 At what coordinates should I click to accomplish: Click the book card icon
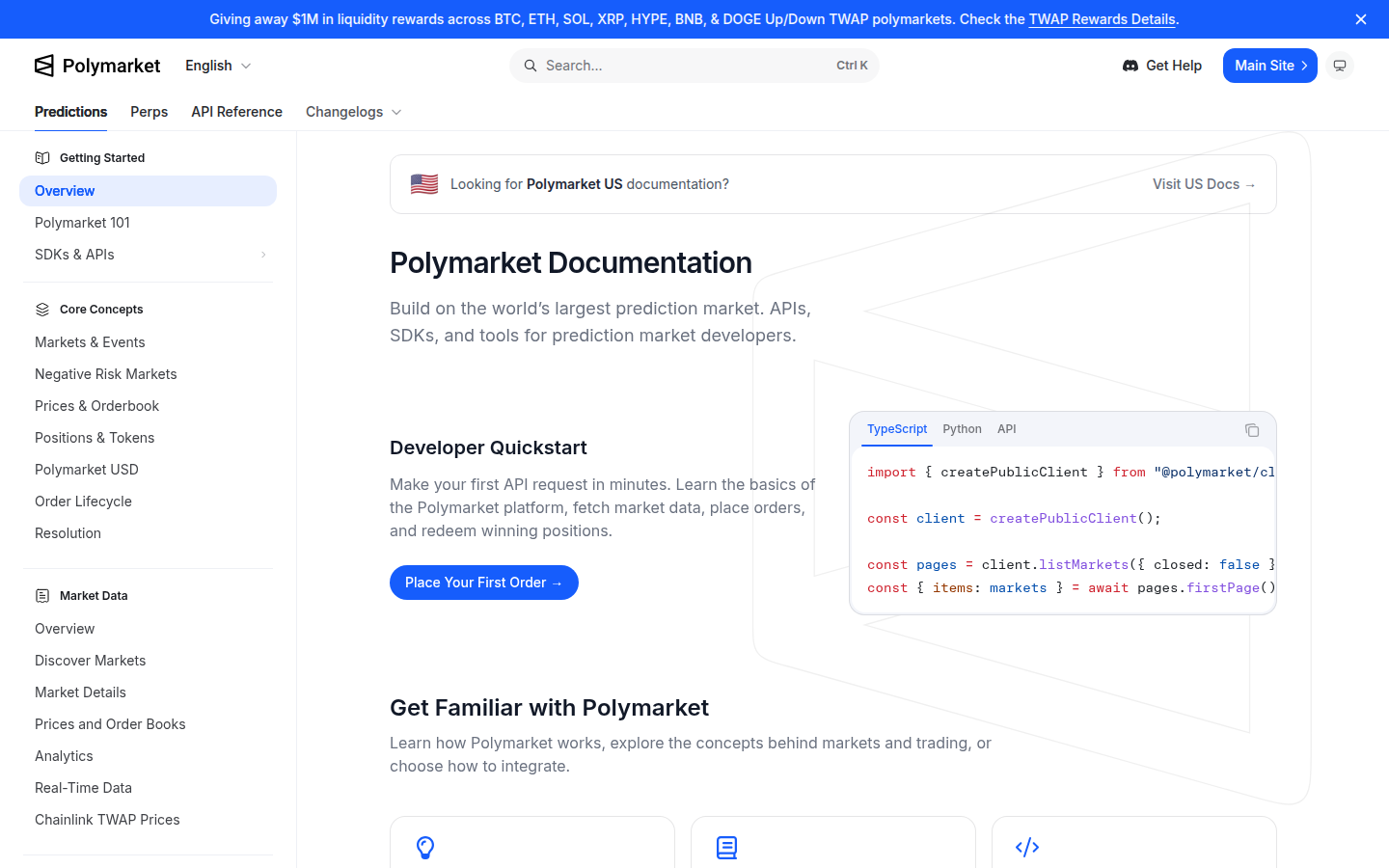(x=726, y=848)
